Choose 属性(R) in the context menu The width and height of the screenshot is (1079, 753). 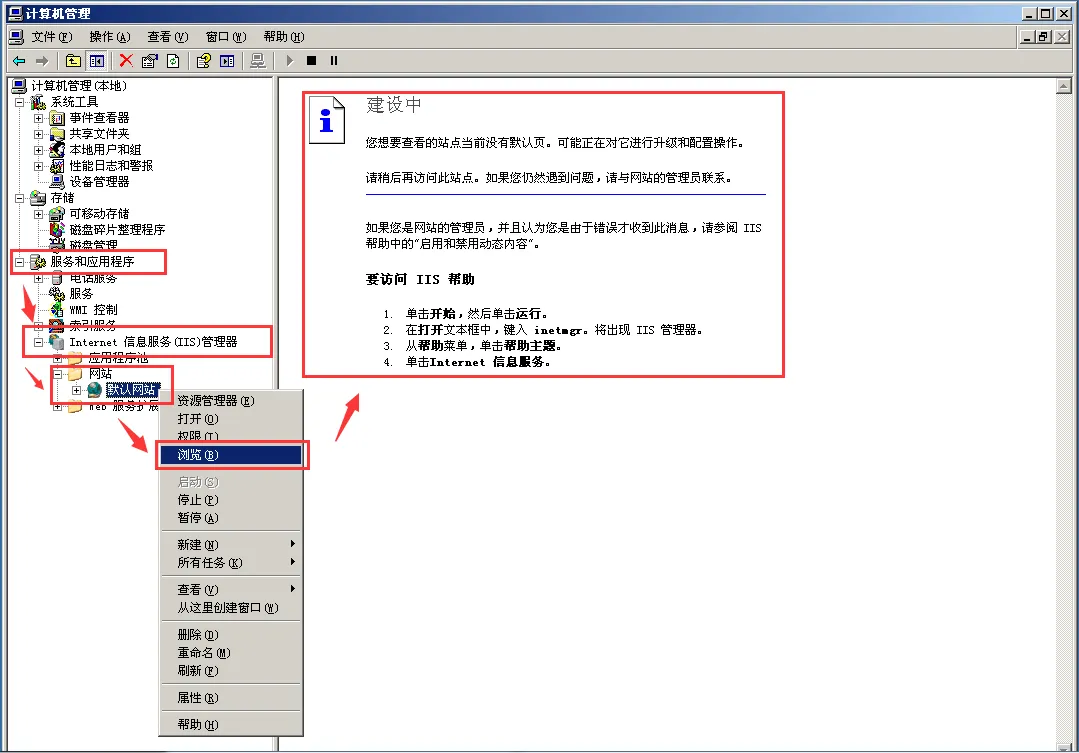point(231,698)
